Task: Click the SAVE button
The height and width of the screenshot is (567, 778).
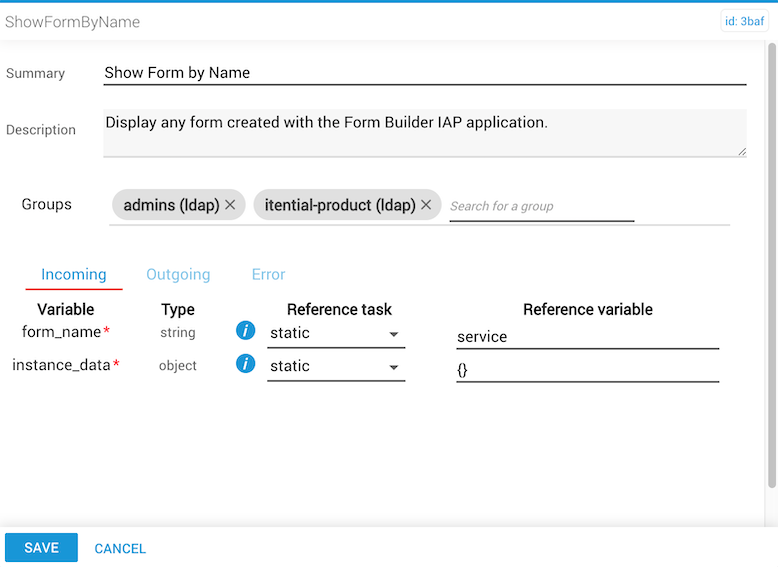Action: [x=41, y=548]
